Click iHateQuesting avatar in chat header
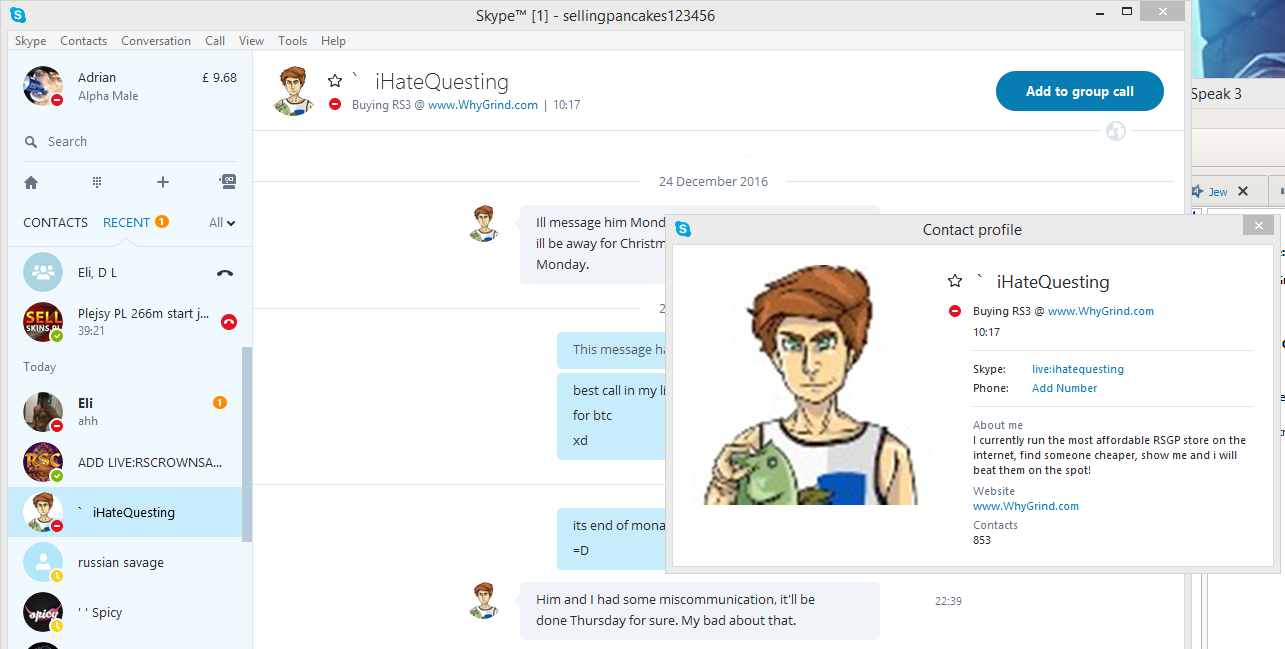 pyautogui.click(x=292, y=91)
